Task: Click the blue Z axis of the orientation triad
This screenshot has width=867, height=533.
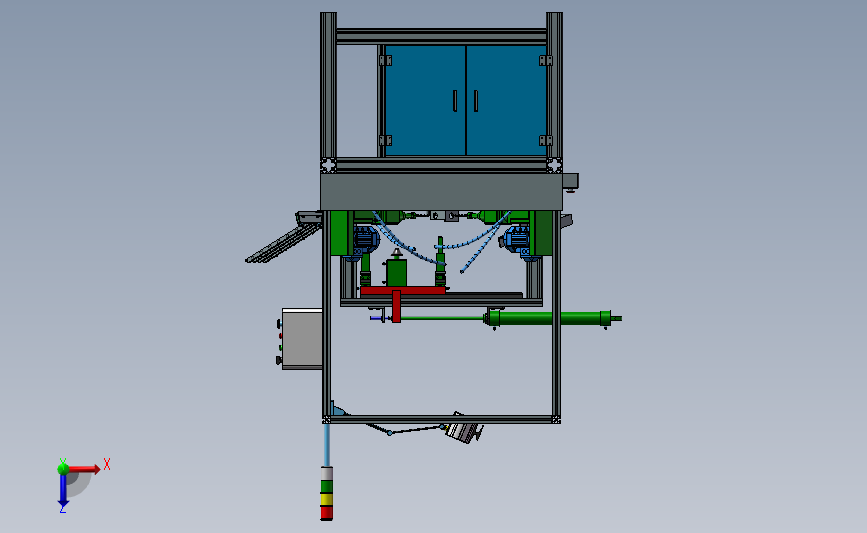Action: [63, 491]
